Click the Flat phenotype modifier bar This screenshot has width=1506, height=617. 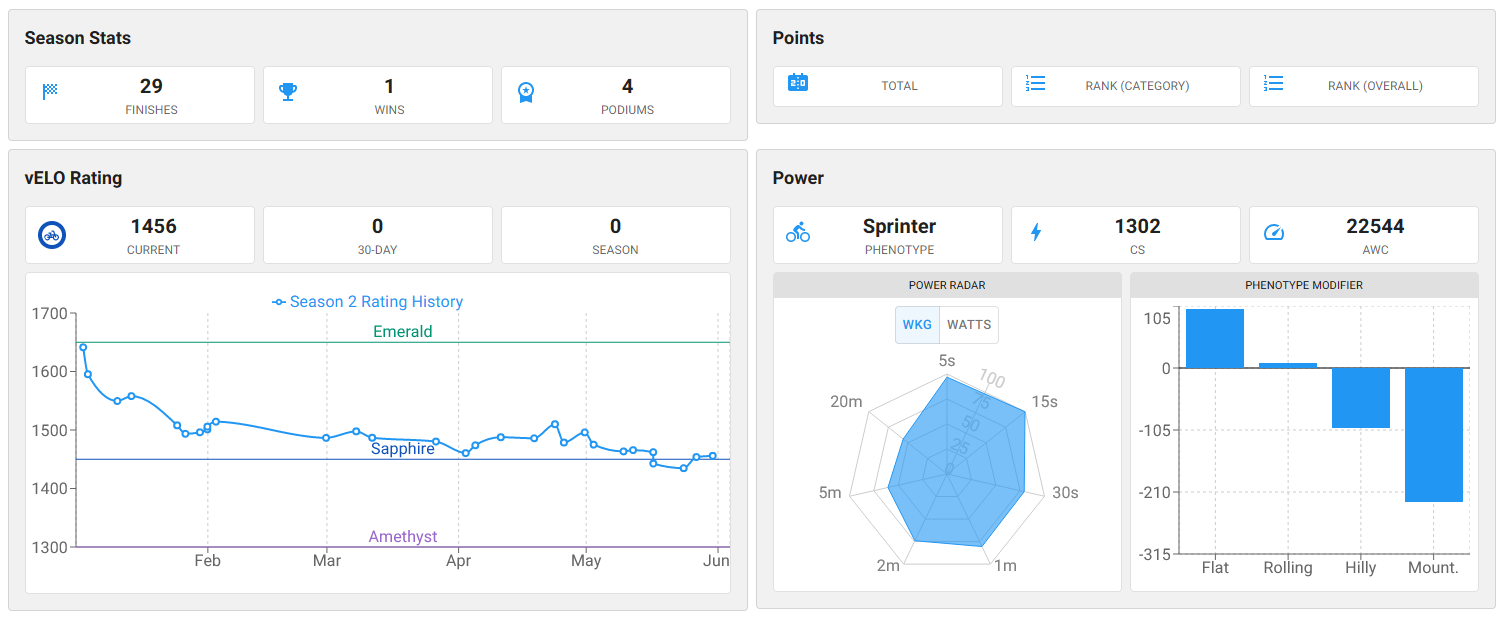pyautogui.click(x=1215, y=338)
